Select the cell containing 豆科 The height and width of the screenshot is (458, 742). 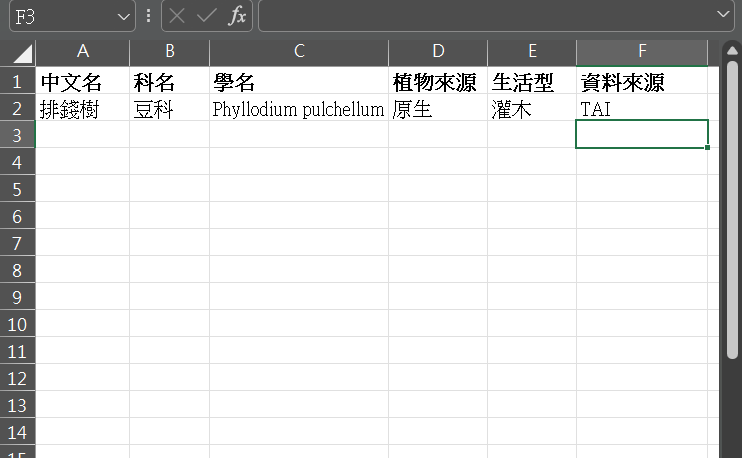point(169,110)
